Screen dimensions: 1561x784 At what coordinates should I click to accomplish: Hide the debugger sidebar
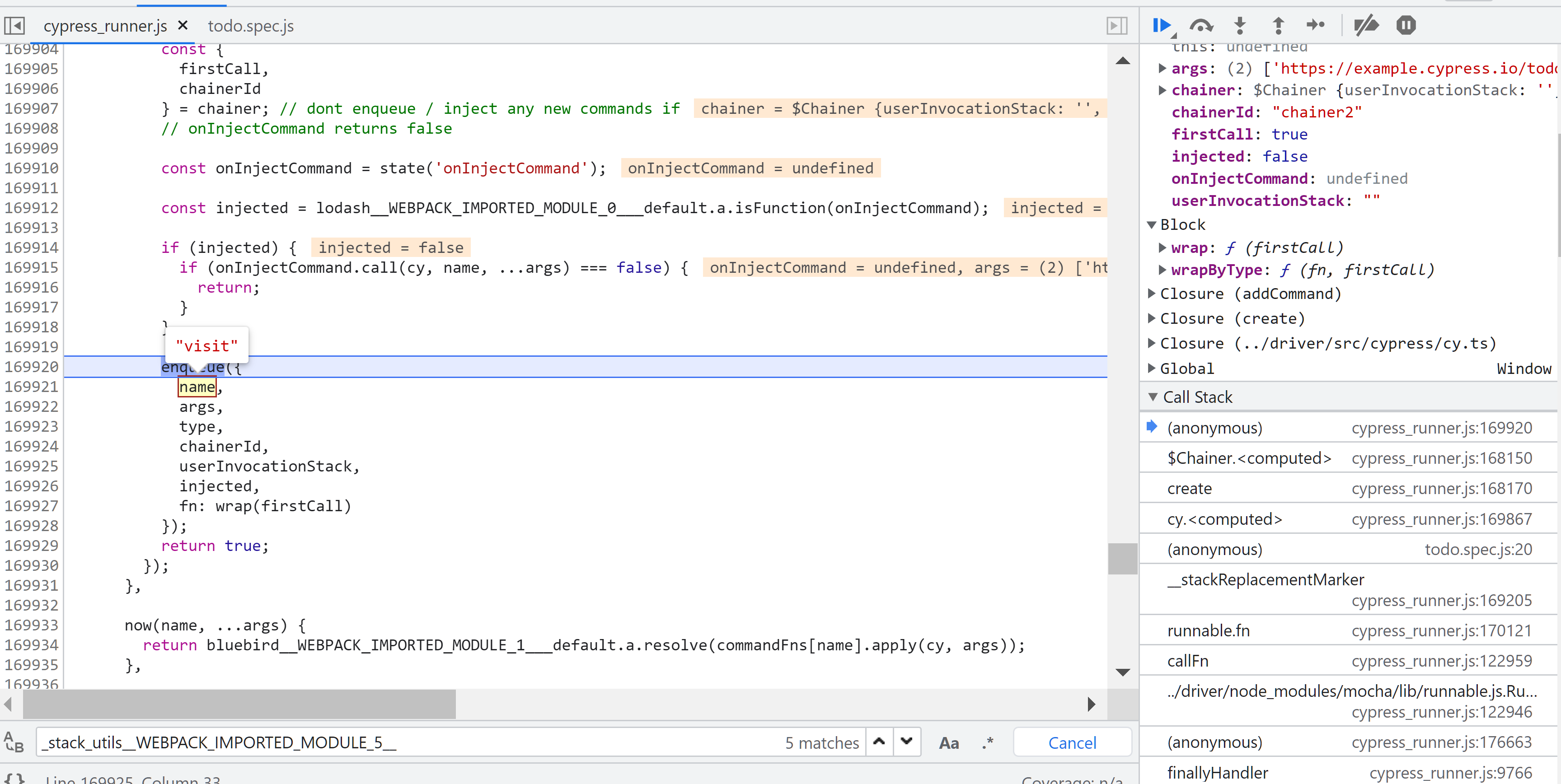tap(1116, 25)
